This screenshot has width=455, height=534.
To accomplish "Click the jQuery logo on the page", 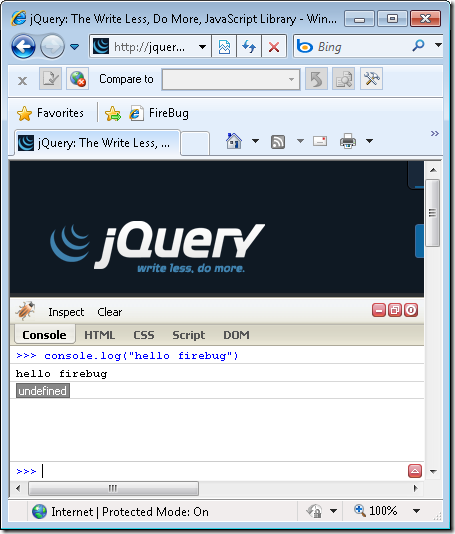I will click(x=157, y=247).
